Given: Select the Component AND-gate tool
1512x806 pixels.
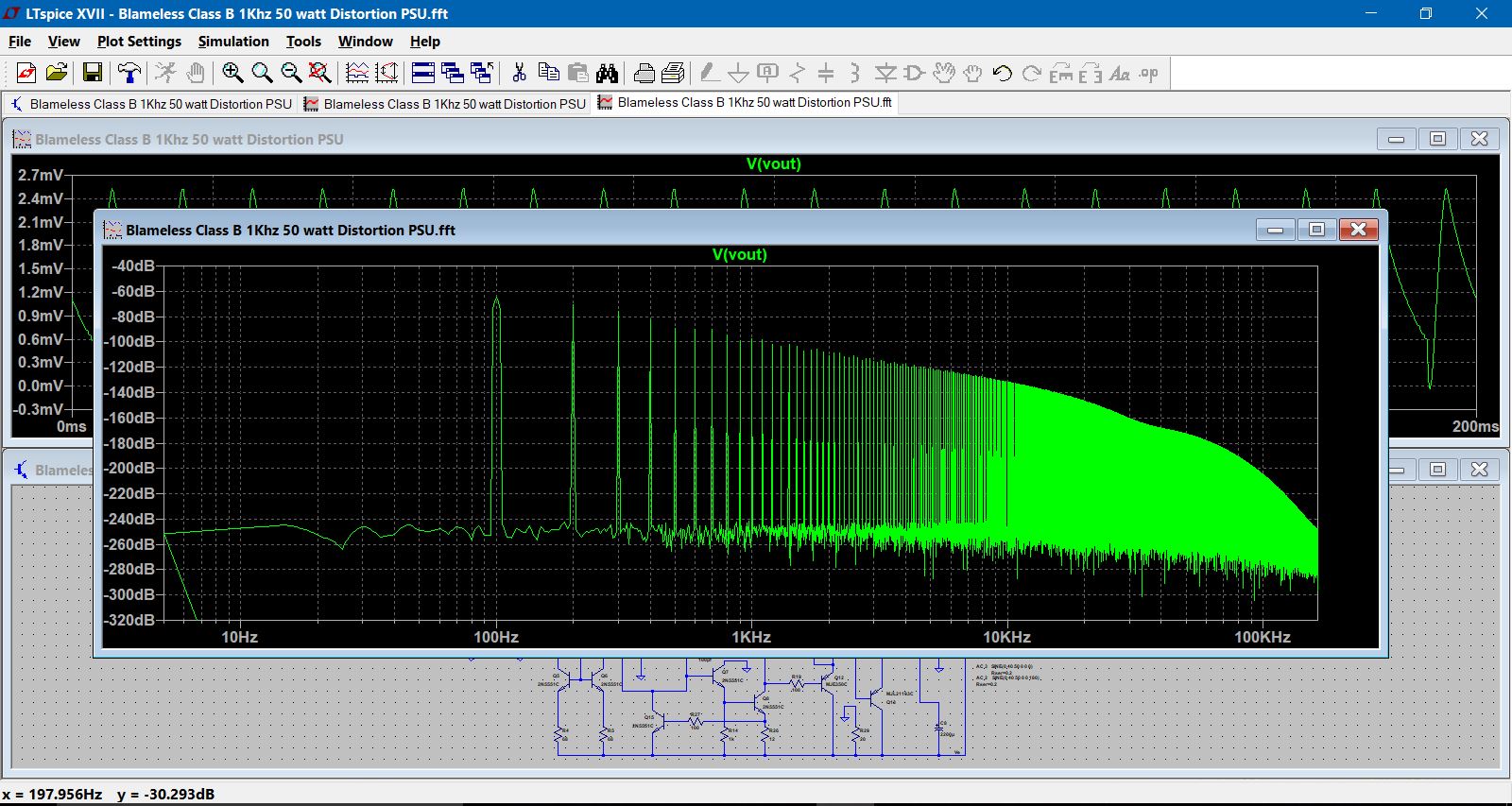Looking at the screenshot, I should point(914,73).
